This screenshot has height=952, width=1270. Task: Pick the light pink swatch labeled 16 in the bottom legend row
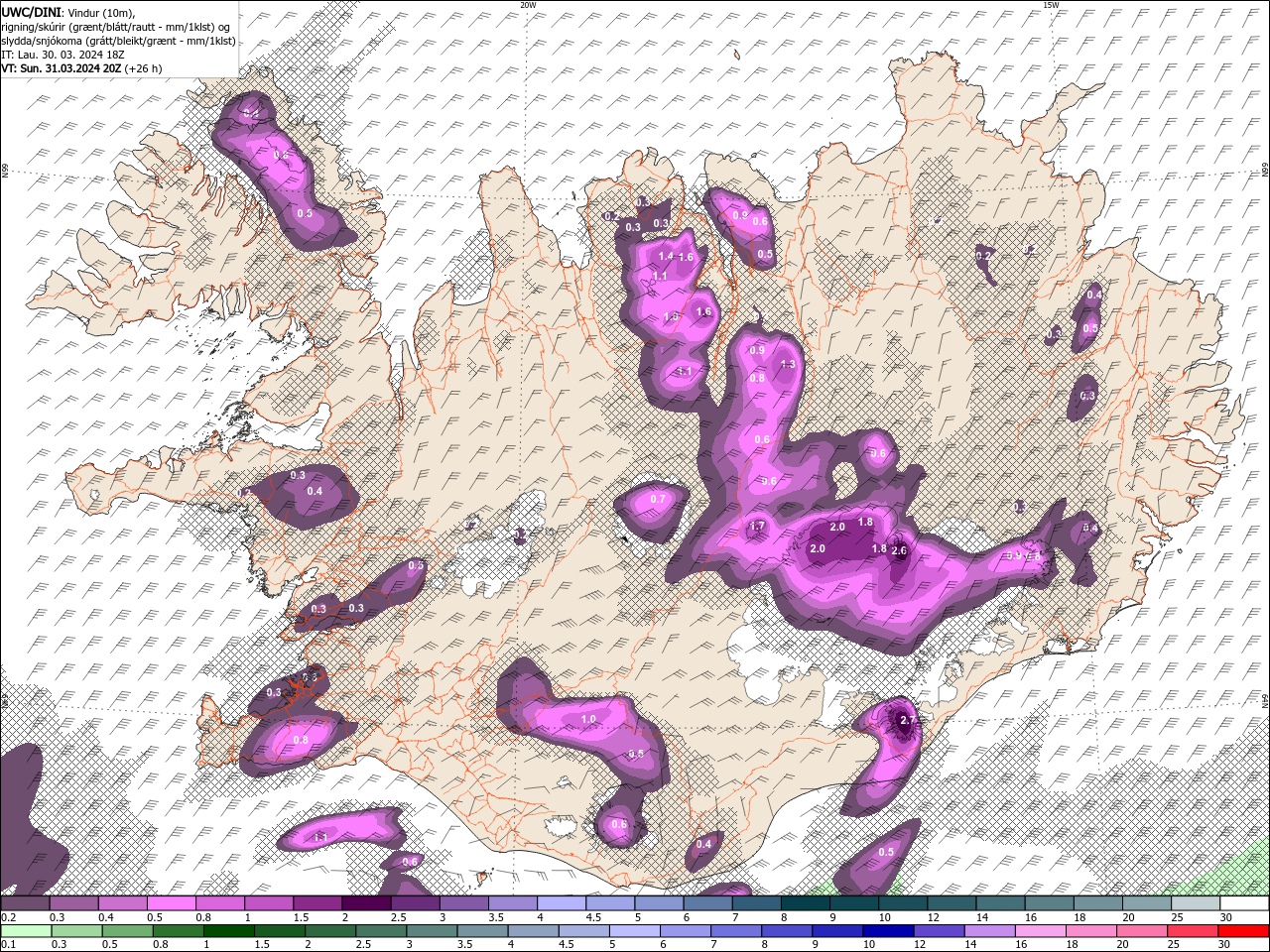point(1040,931)
